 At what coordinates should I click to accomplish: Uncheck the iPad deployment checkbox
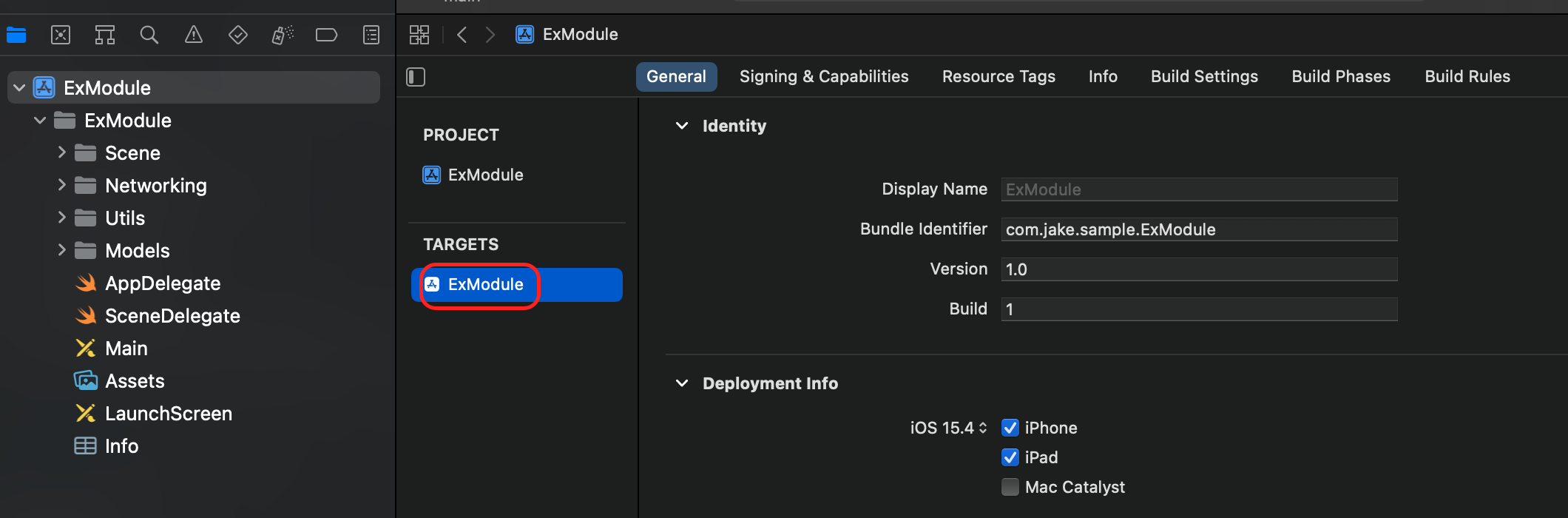point(1010,457)
